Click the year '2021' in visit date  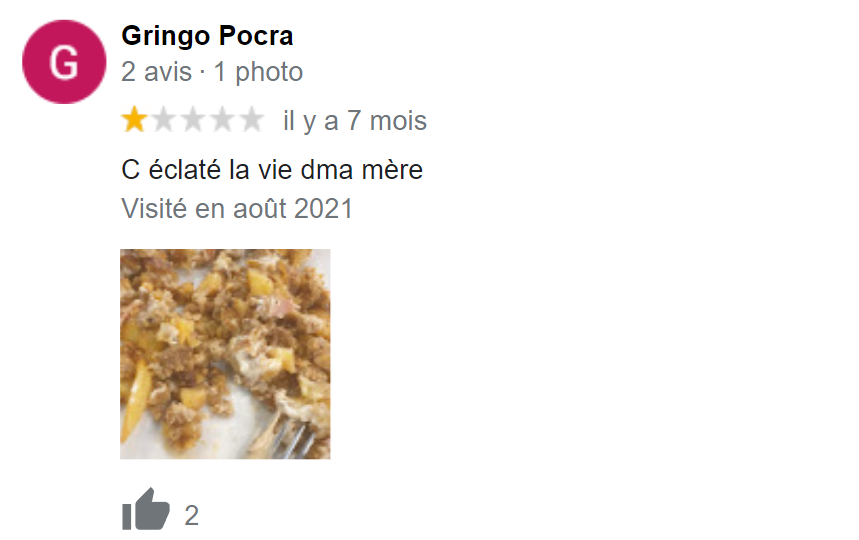(x=323, y=209)
